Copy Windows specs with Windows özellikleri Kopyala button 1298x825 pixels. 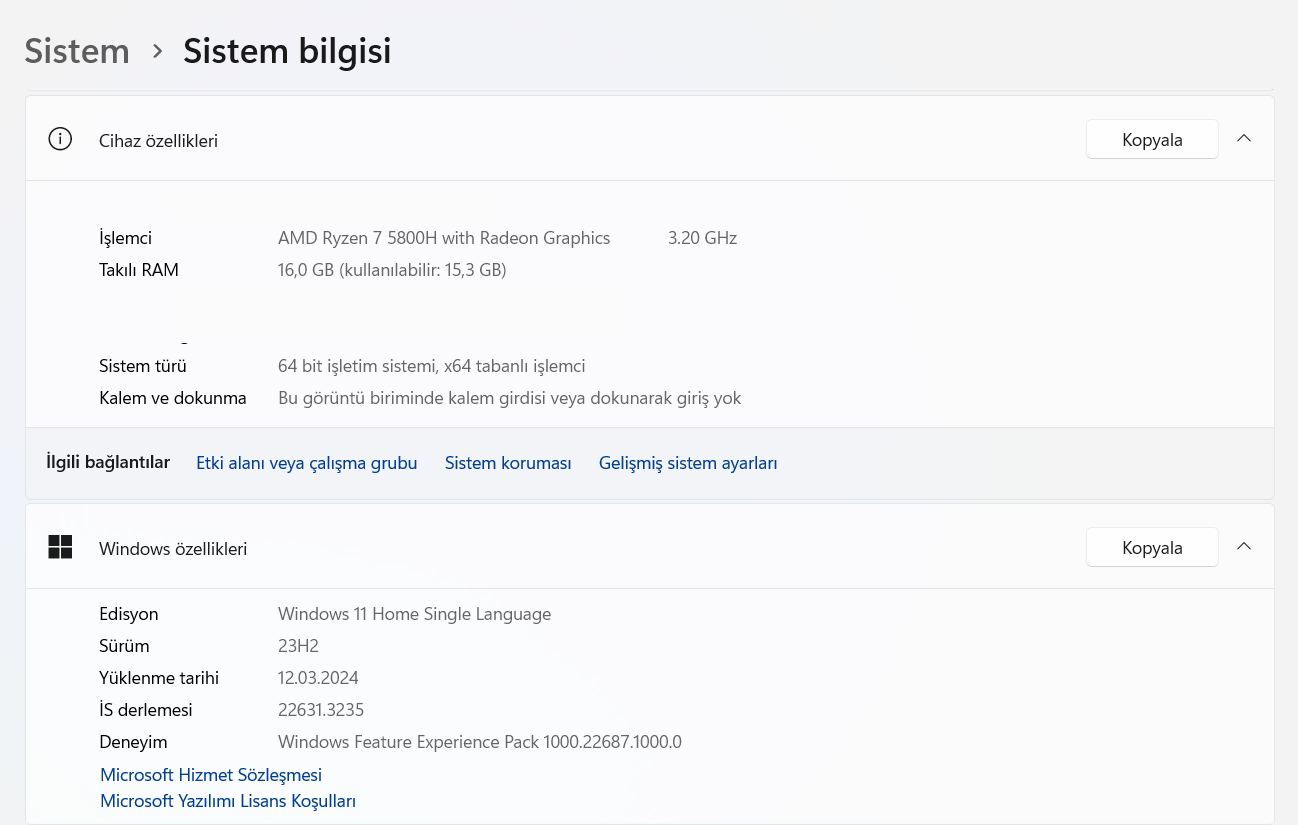(x=1152, y=548)
